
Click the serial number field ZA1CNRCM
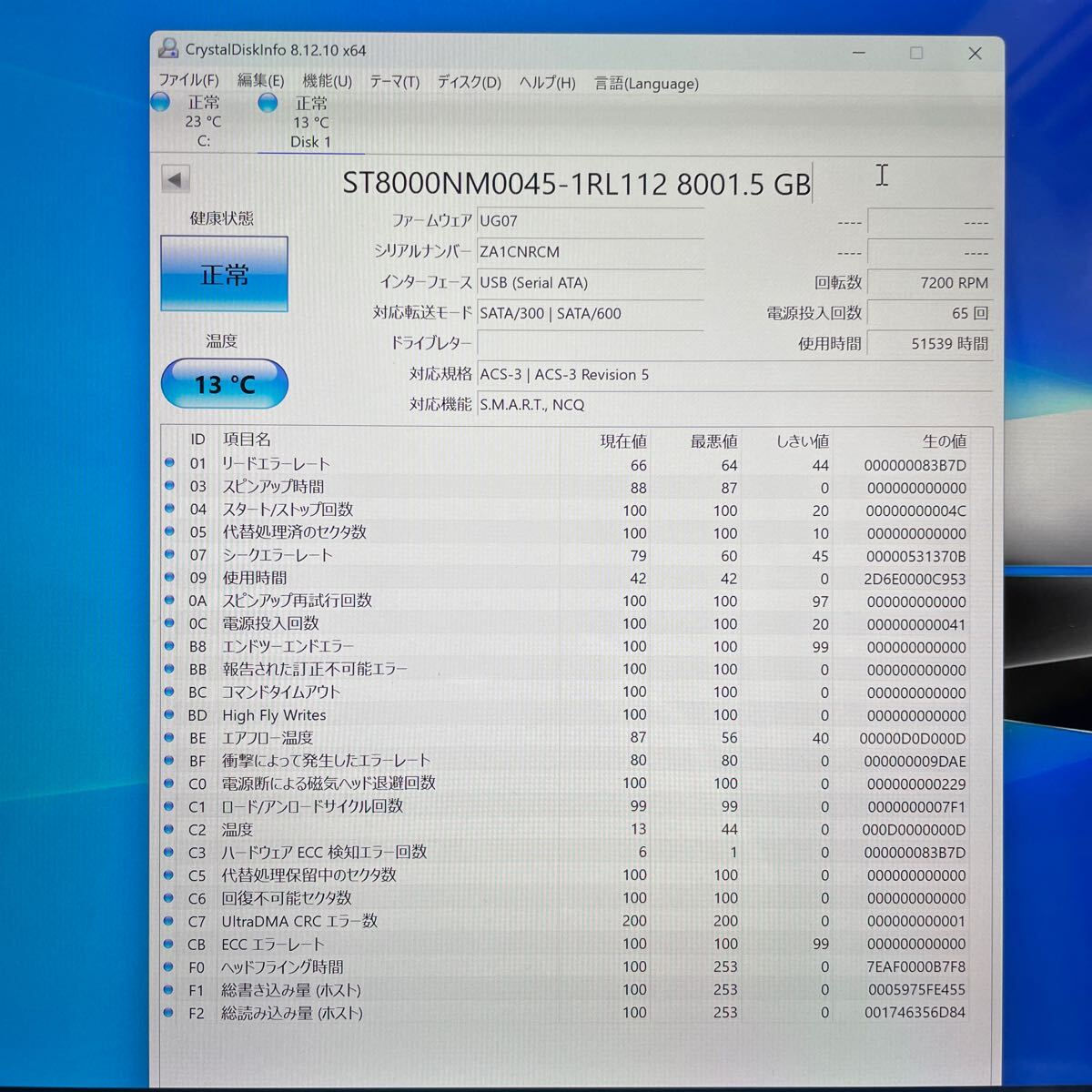coord(590,252)
